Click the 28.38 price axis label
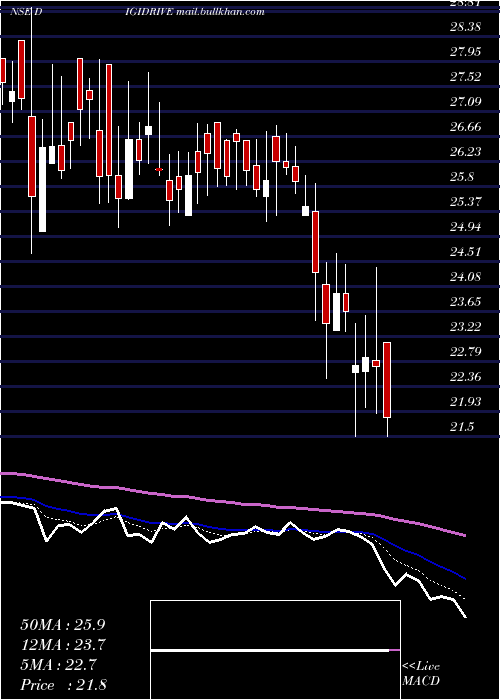This screenshot has height=700, width=500. 465,27
